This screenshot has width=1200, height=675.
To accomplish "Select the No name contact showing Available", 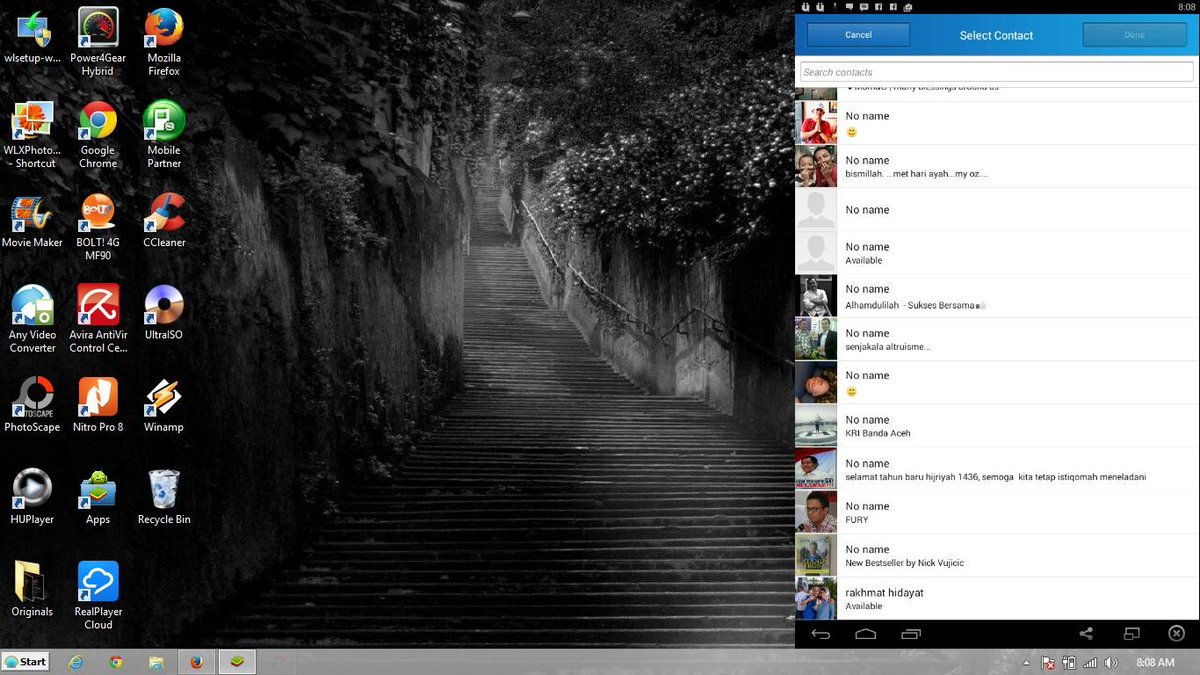I will [997, 253].
